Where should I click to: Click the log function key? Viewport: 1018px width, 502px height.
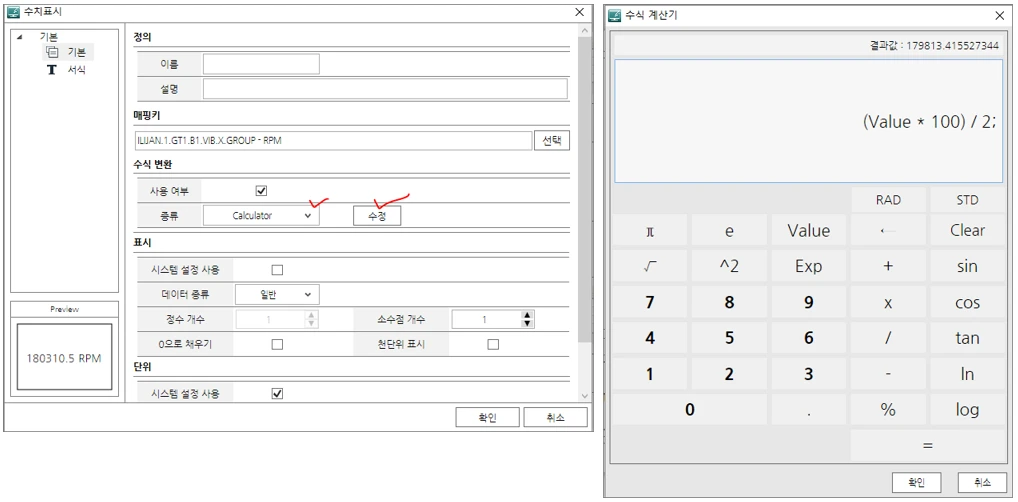click(x=967, y=410)
